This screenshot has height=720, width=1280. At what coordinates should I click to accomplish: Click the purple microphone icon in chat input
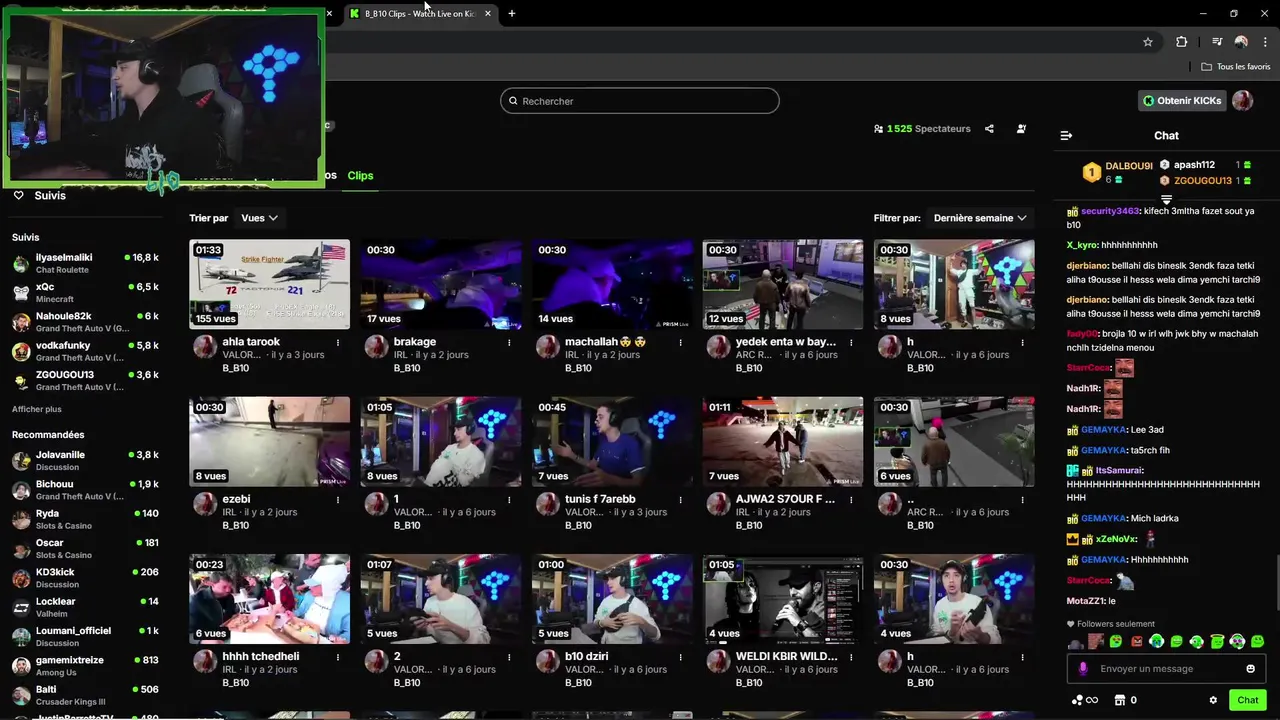(1083, 669)
